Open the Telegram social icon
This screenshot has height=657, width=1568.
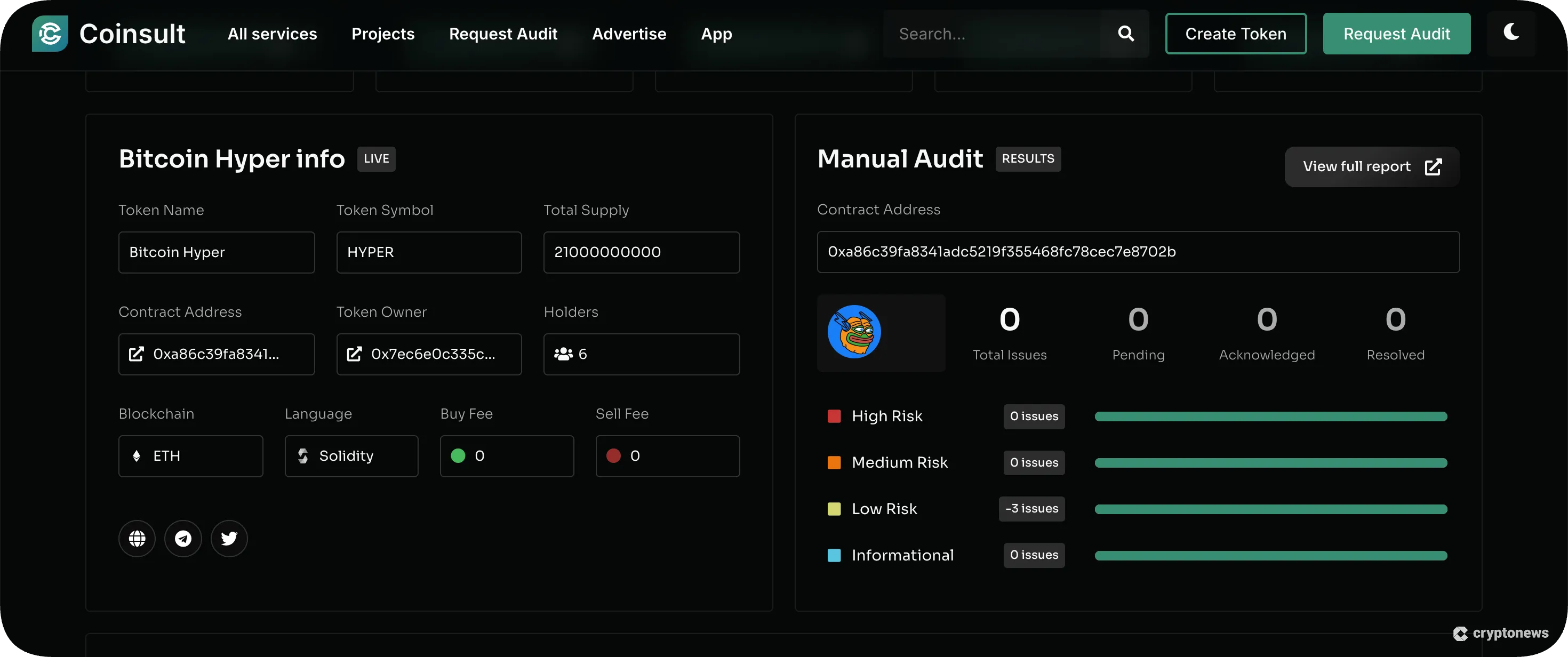pos(182,538)
